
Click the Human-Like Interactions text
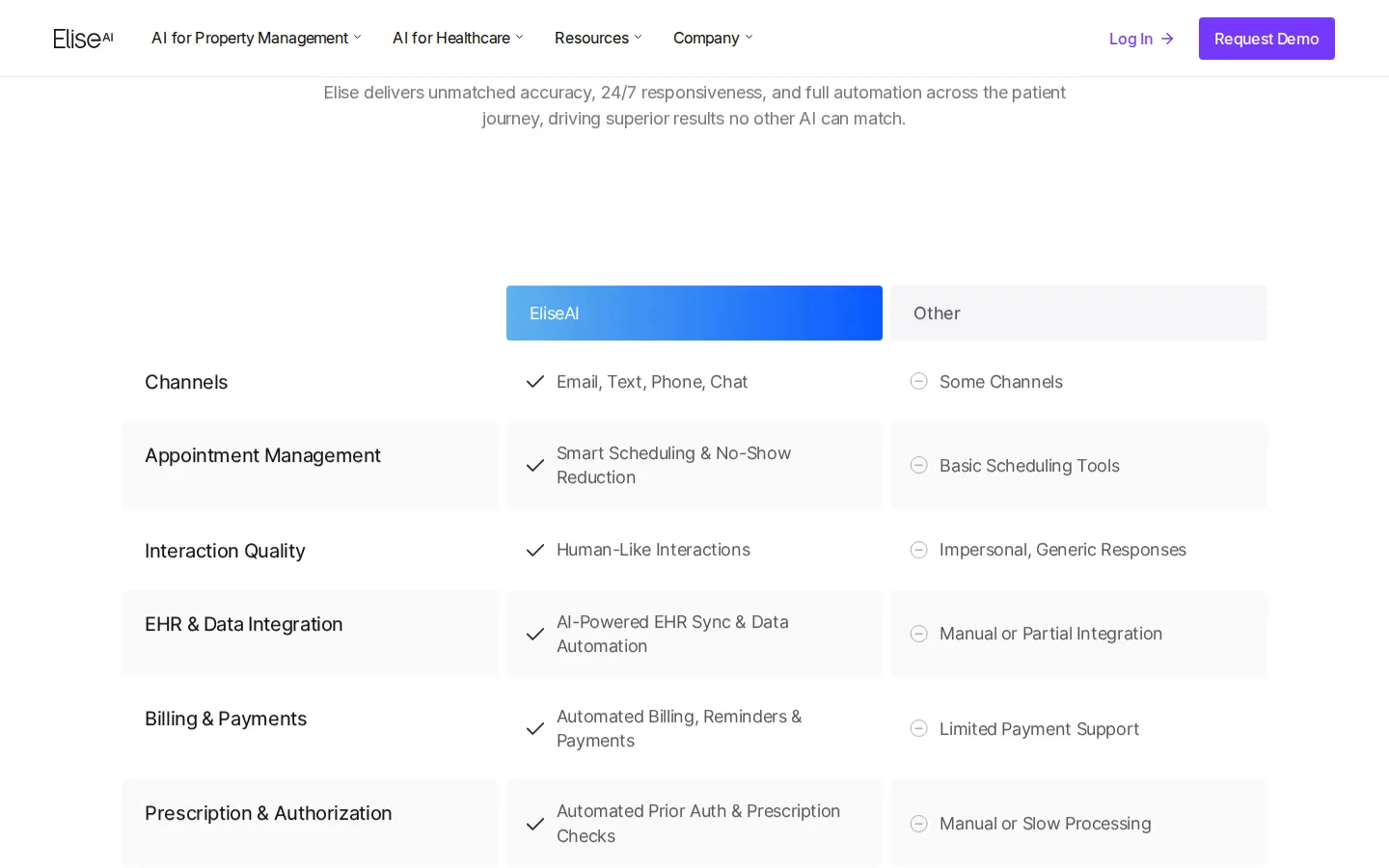point(653,550)
